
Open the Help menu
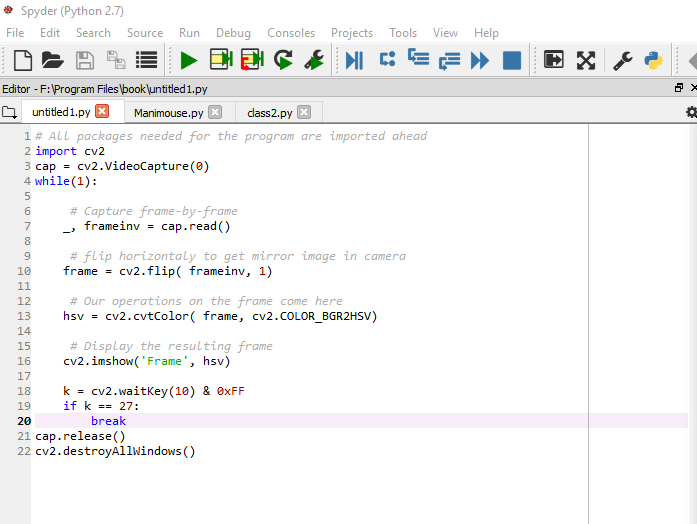point(486,33)
